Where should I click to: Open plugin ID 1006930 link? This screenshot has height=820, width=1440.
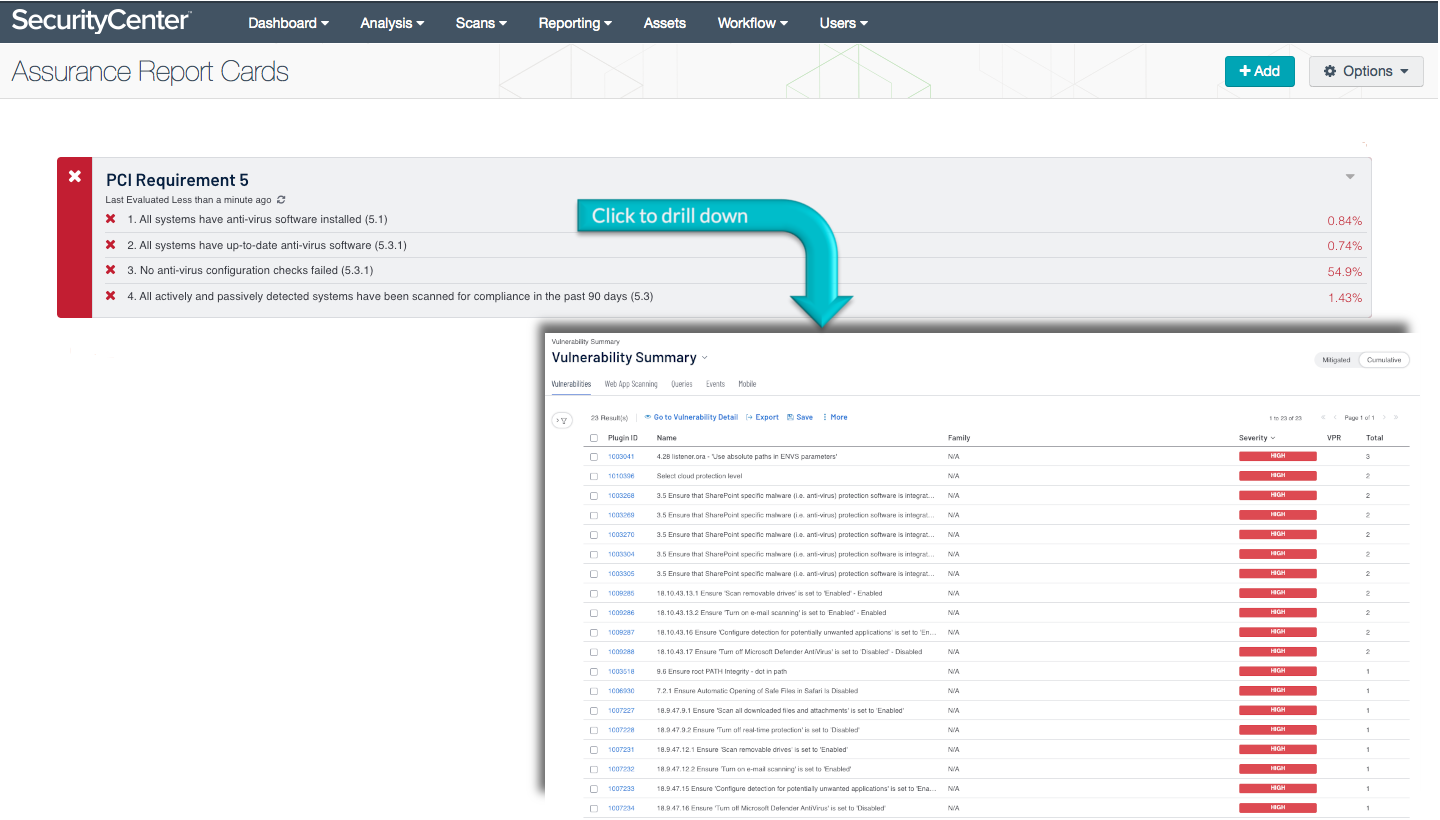point(621,691)
